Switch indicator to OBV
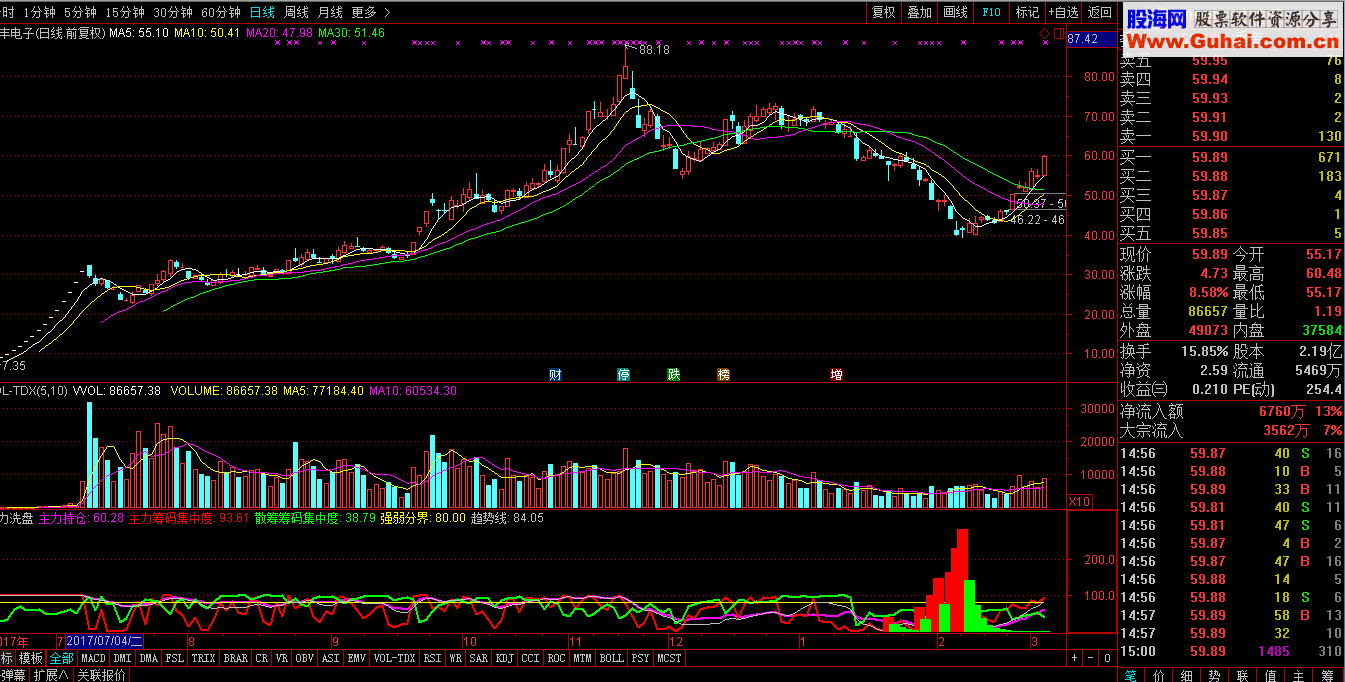Screen dimensions: 1345x682 tap(303, 658)
